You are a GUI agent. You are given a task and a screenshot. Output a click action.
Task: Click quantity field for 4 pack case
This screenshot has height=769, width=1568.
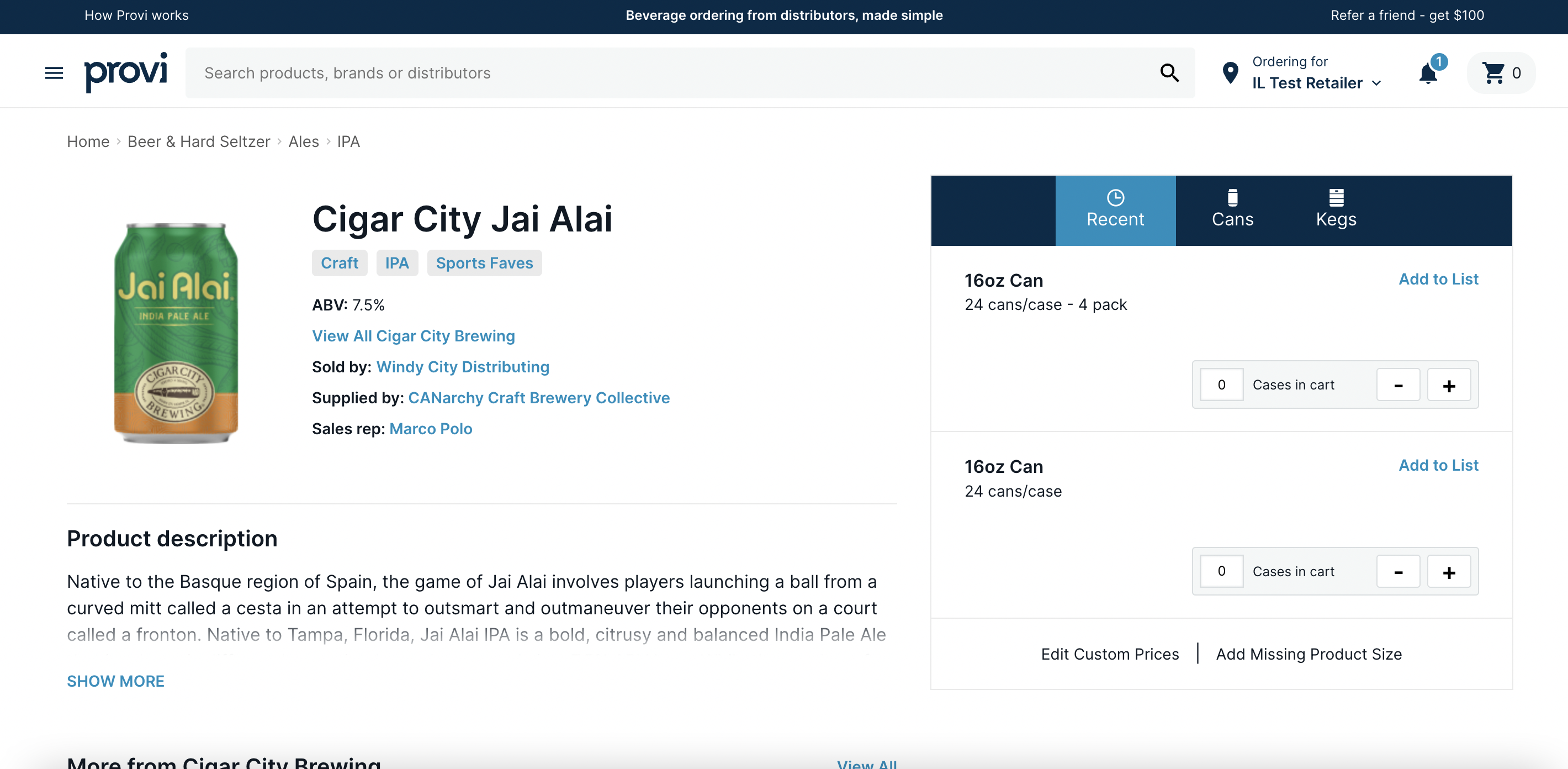pos(1221,385)
